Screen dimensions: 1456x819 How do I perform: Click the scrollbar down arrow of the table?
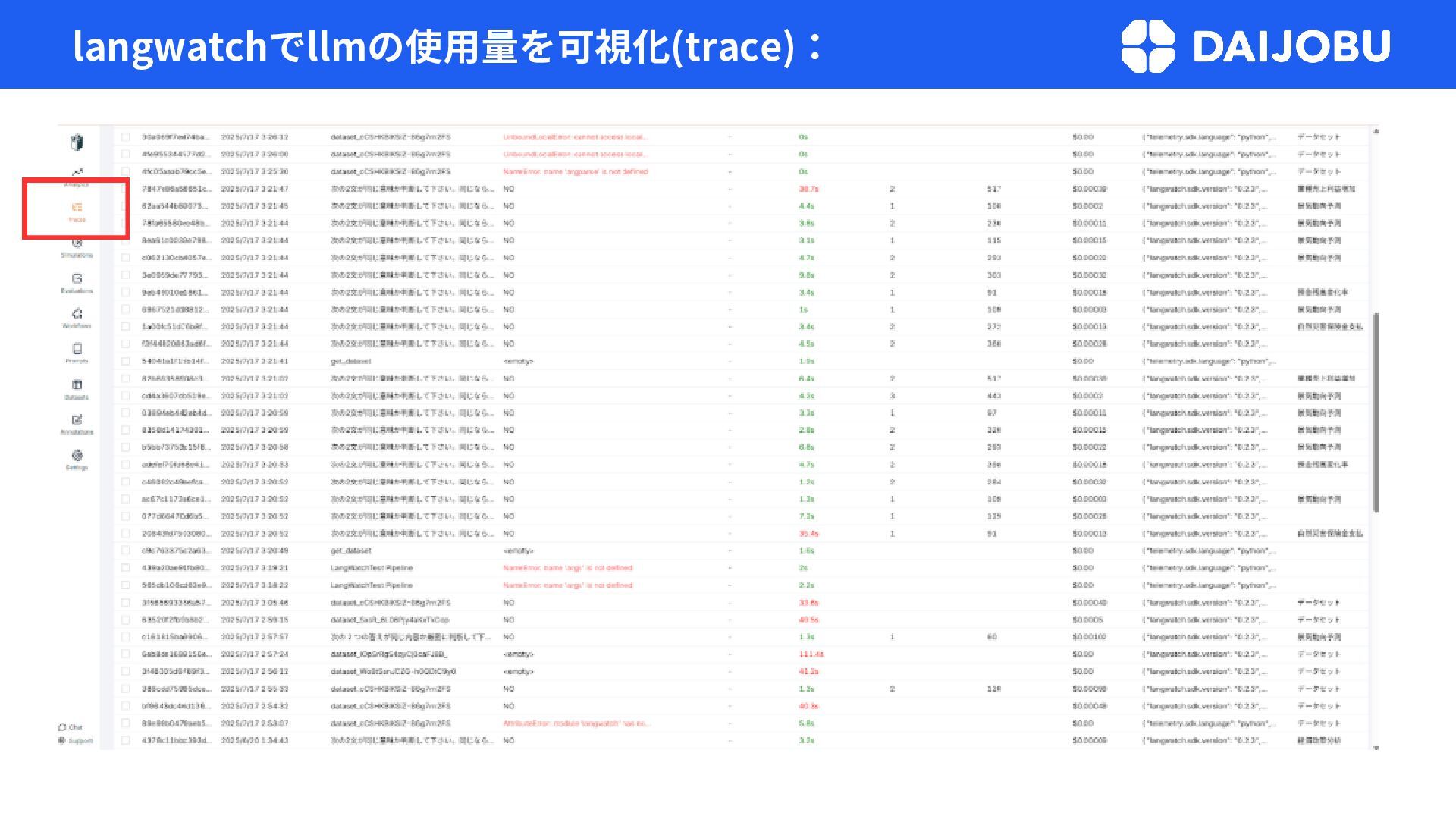(x=1376, y=747)
